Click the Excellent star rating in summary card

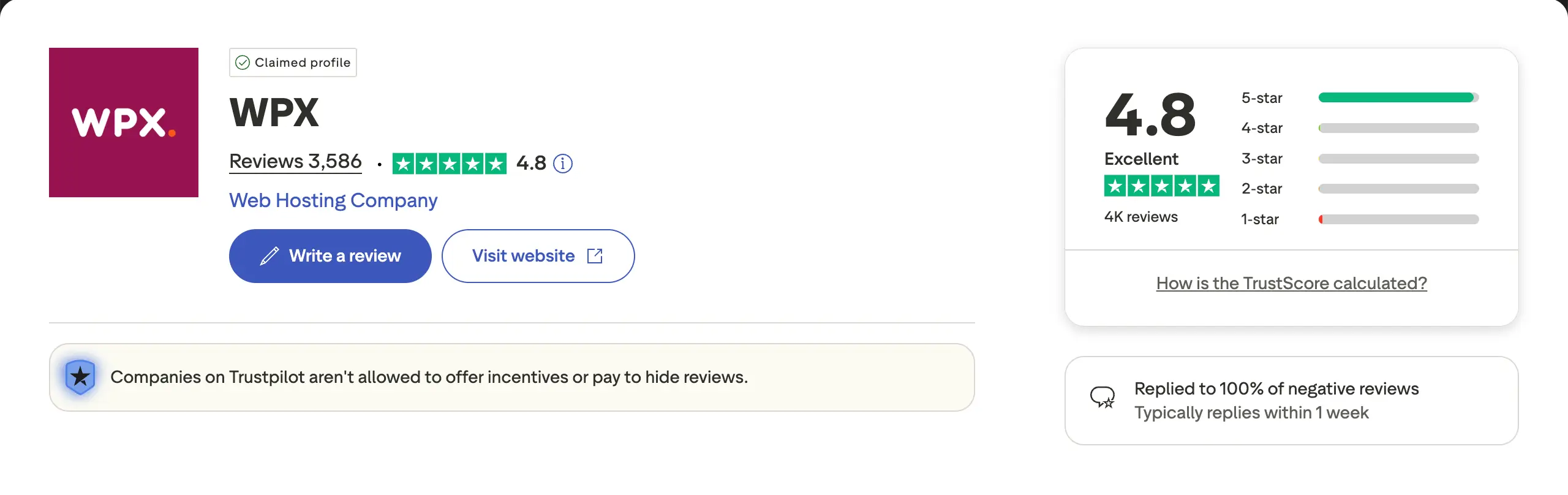1161,186
